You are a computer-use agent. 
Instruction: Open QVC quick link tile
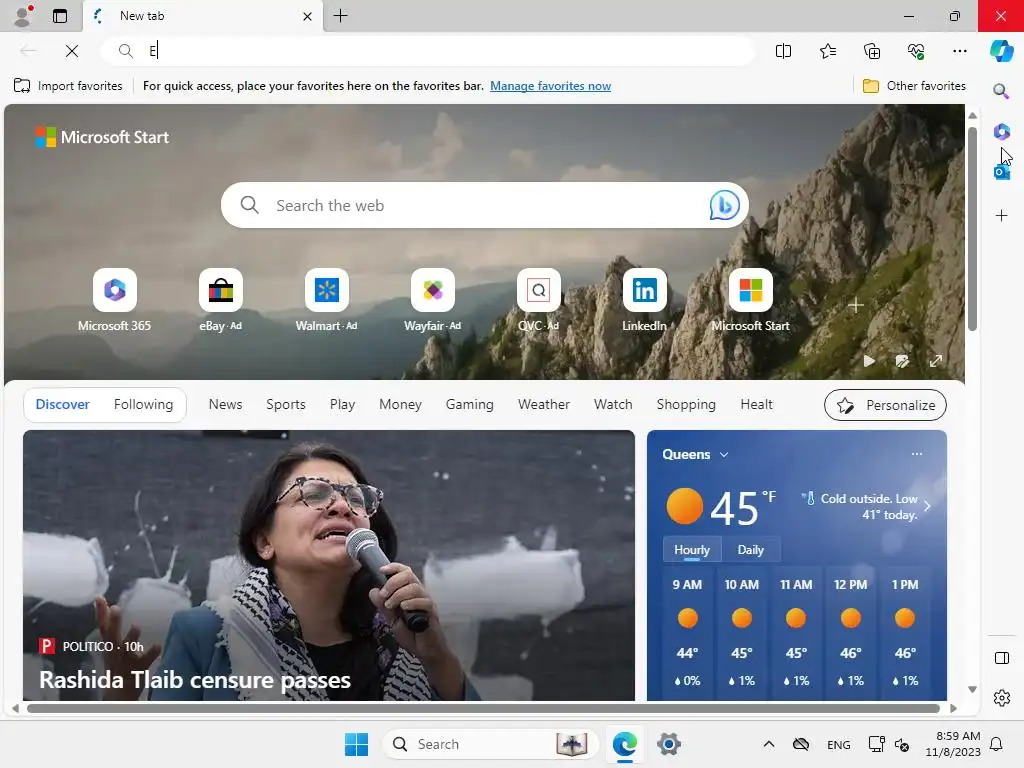[x=539, y=300]
